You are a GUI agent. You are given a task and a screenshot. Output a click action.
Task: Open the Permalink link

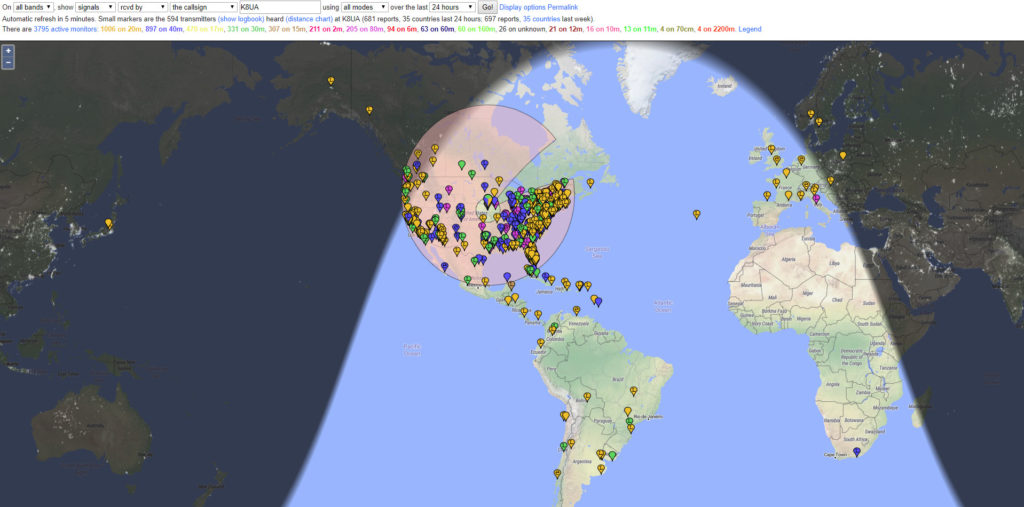[x=563, y=7]
